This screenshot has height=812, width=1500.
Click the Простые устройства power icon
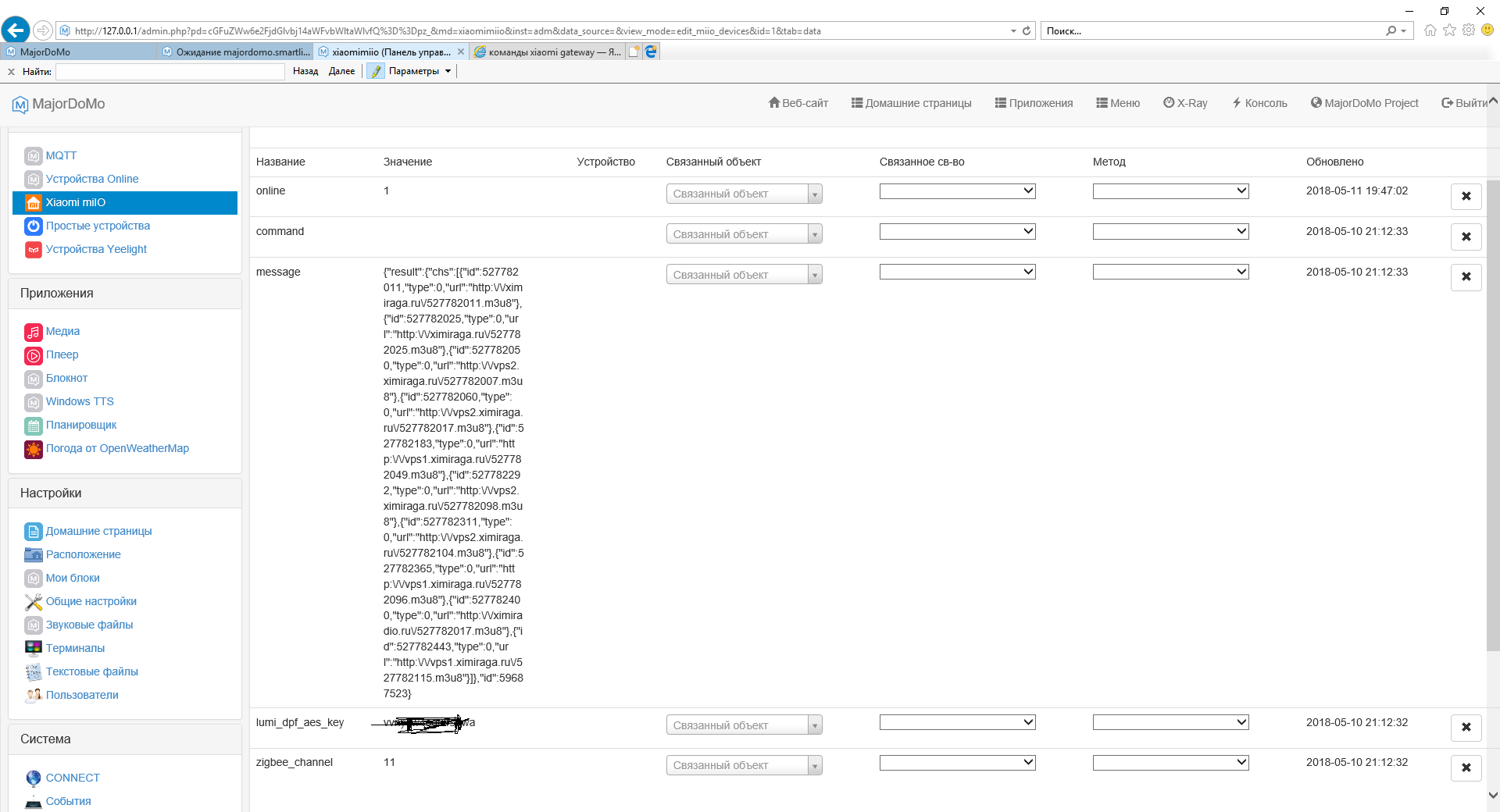34,226
